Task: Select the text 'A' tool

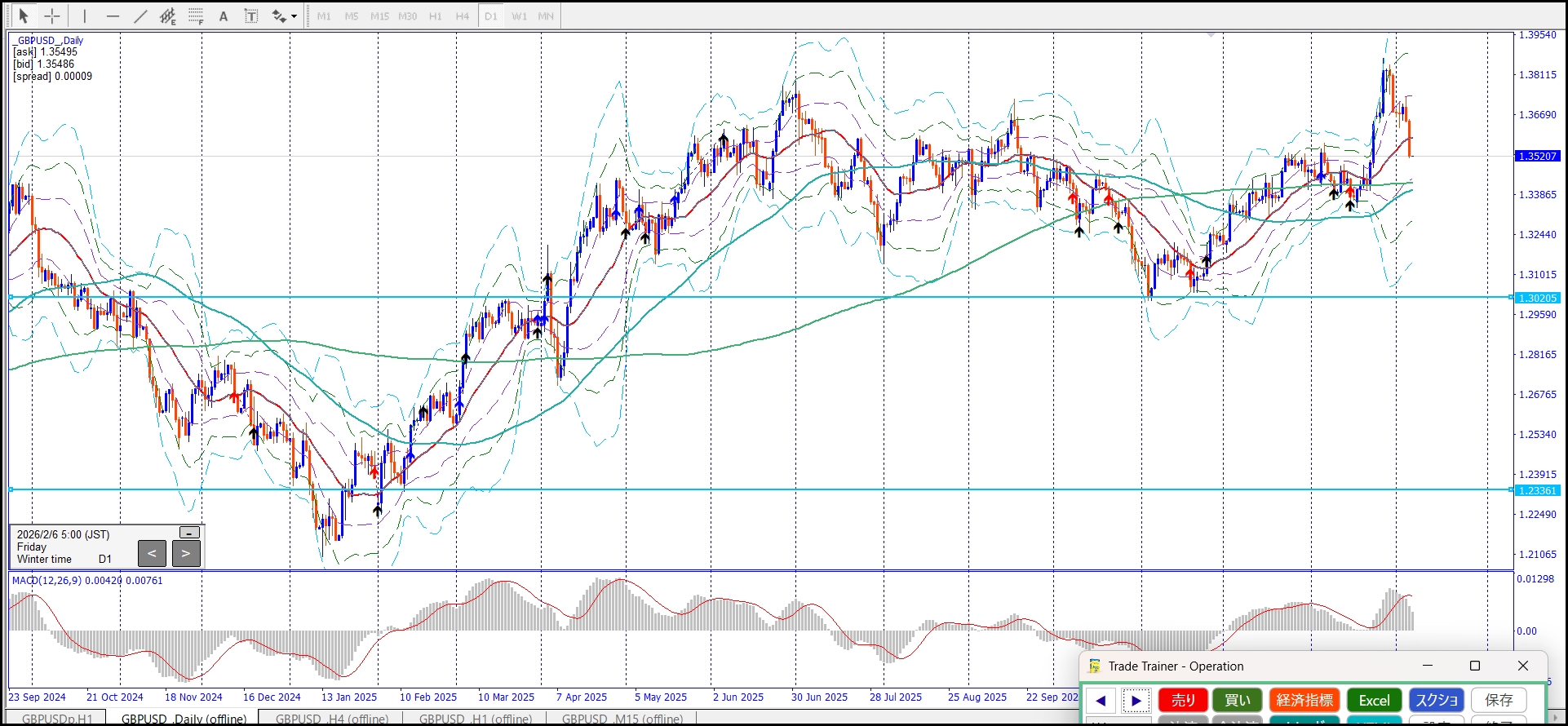Action: tap(224, 15)
